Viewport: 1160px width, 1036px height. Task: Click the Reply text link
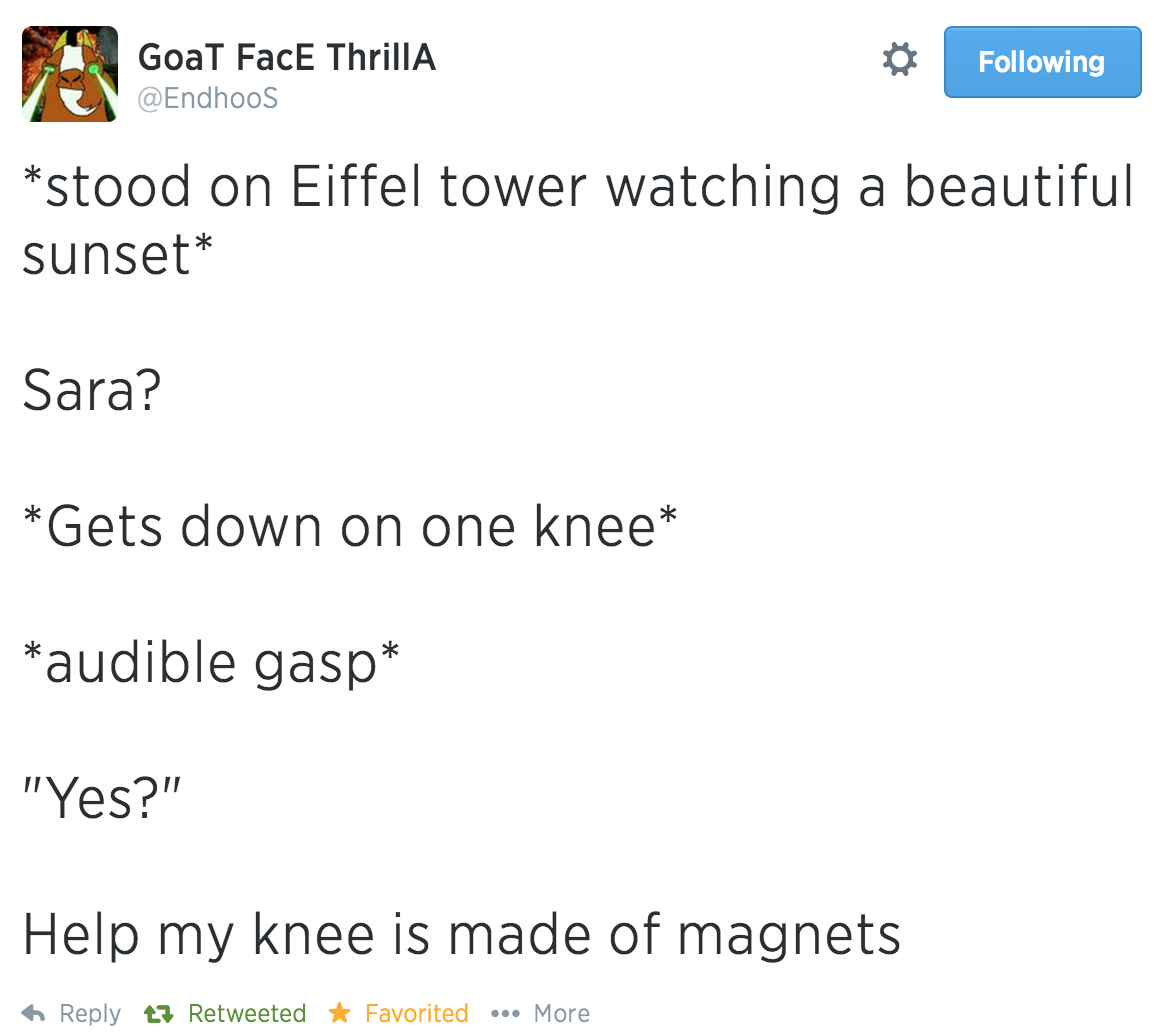point(90,1014)
